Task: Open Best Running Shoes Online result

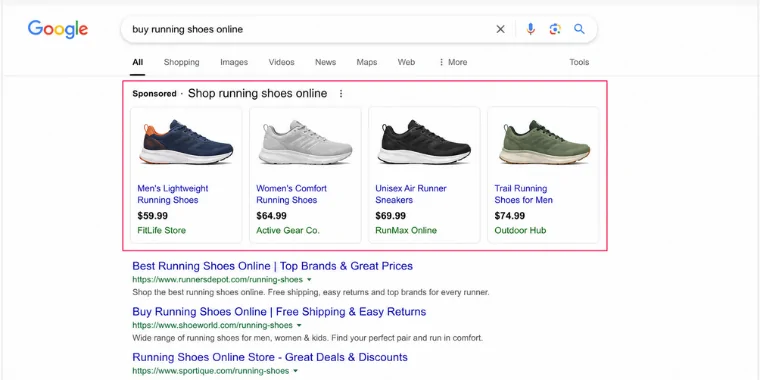Action: click(272, 266)
